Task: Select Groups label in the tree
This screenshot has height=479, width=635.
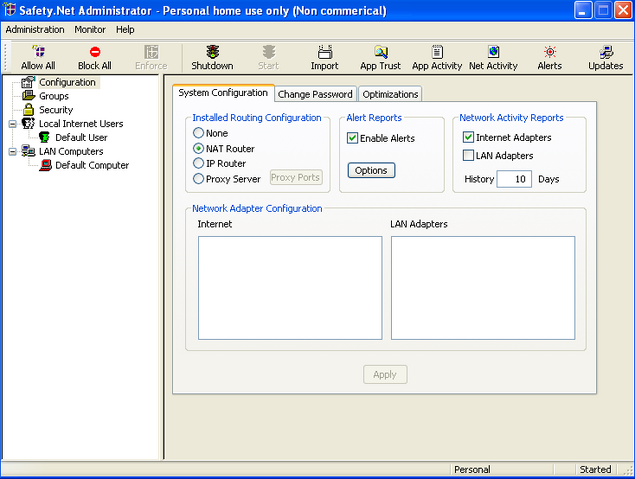Action: point(54,96)
